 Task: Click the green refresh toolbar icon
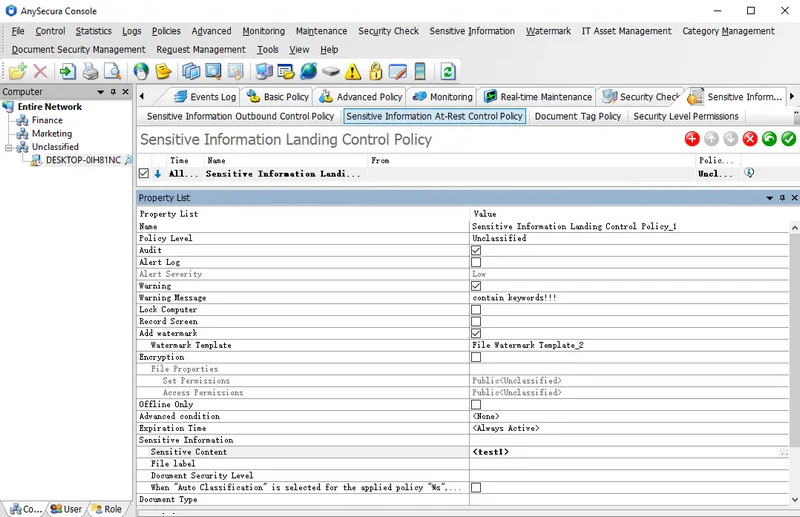(x=448, y=71)
